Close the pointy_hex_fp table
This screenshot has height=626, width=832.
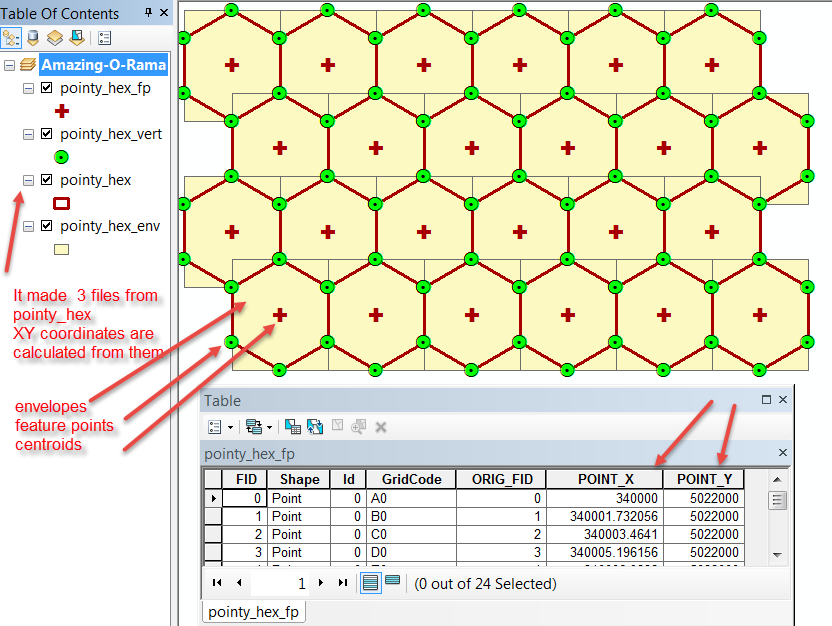(x=783, y=453)
